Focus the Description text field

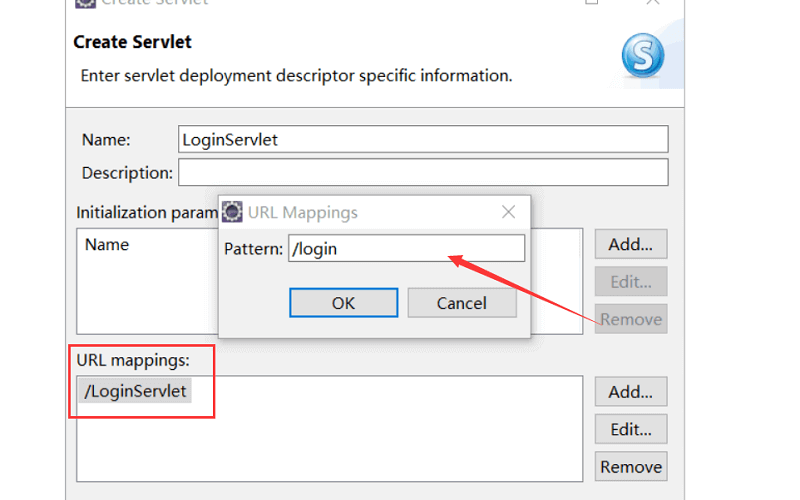point(423,172)
